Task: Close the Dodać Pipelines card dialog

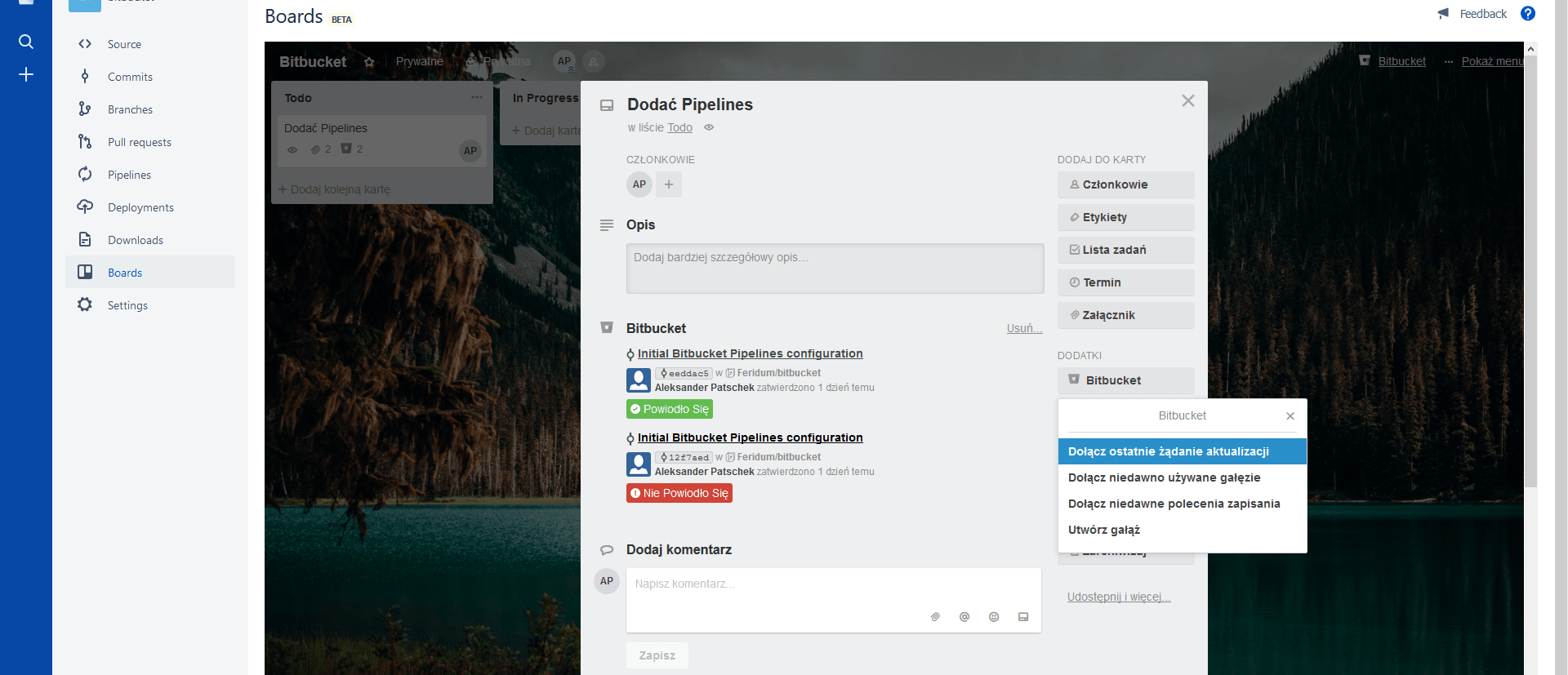Action: coord(1188,100)
